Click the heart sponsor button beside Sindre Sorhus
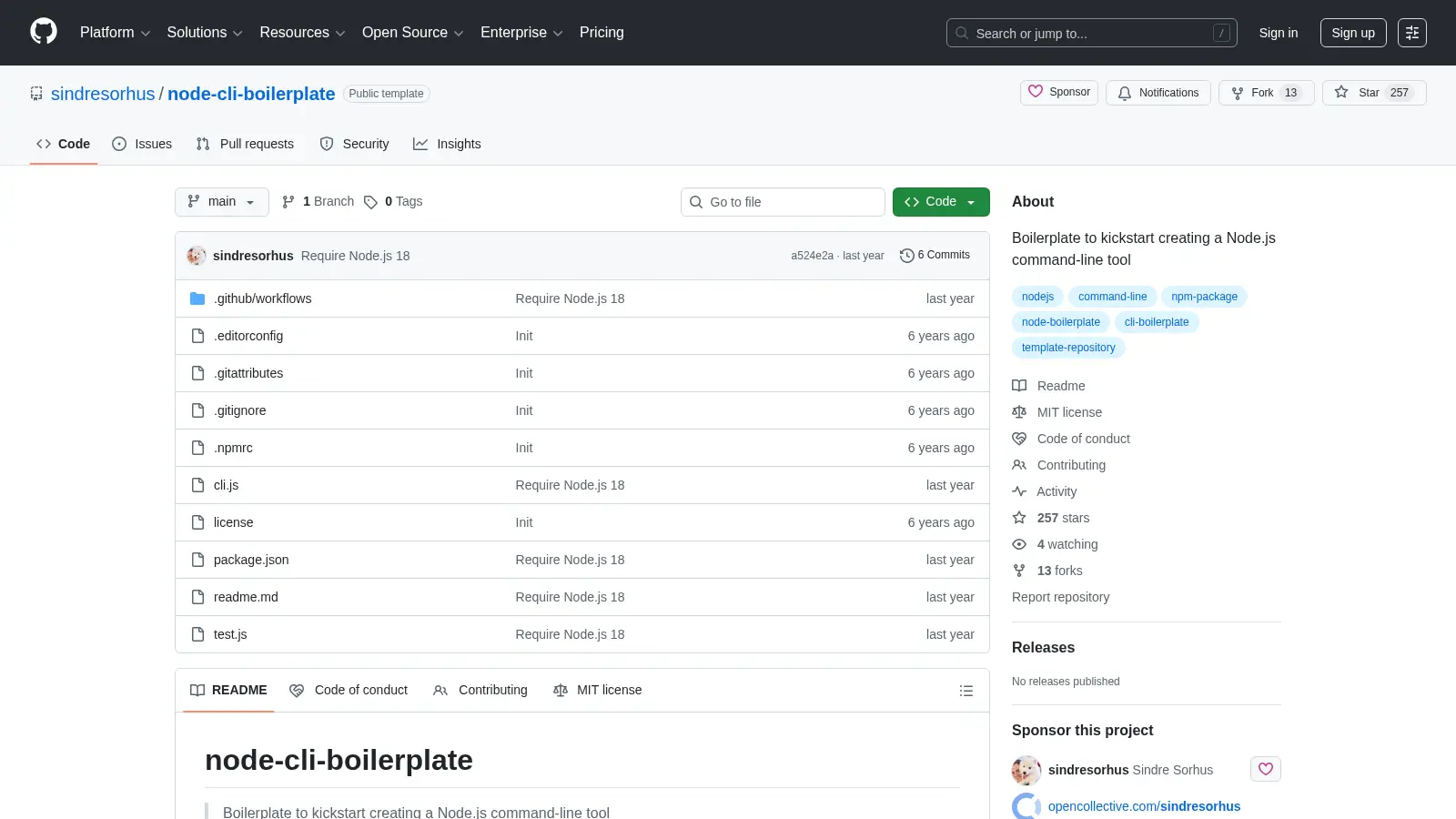The image size is (1456, 819). (x=1266, y=769)
